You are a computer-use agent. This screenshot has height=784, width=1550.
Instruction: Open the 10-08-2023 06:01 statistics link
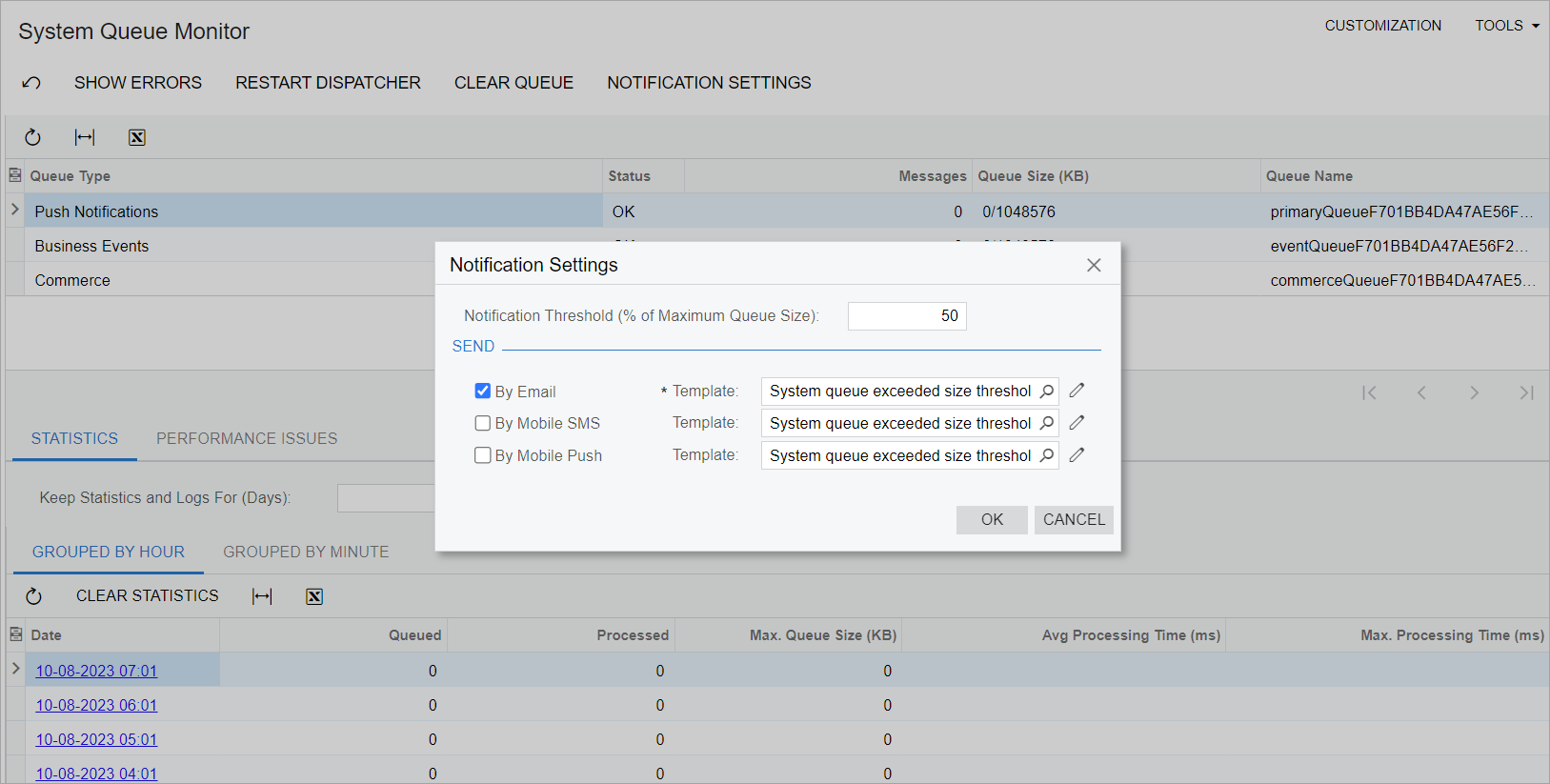point(96,705)
